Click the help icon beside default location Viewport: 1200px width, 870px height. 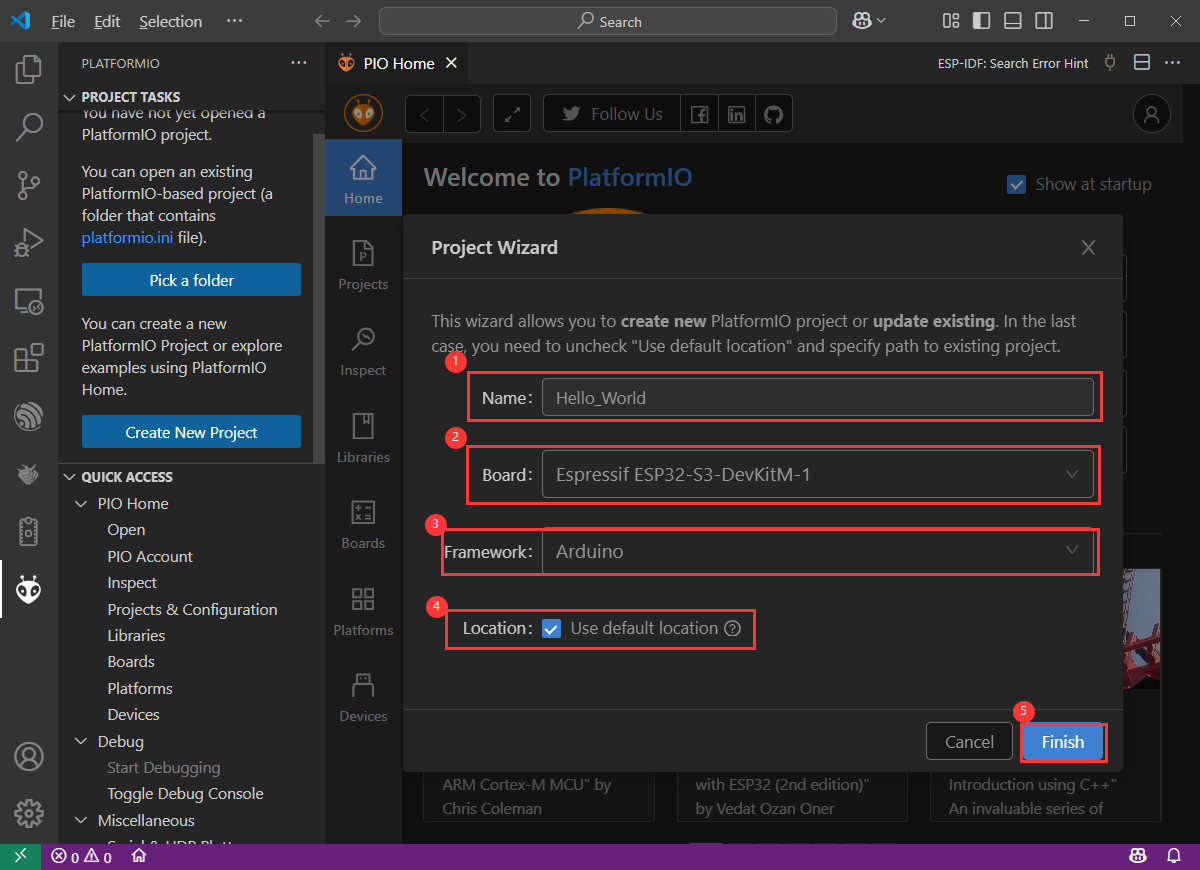732,629
